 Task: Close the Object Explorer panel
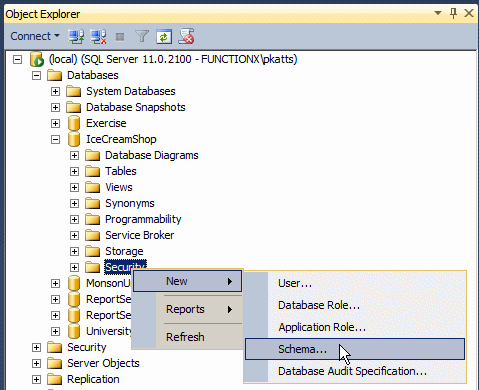point(469,13)
